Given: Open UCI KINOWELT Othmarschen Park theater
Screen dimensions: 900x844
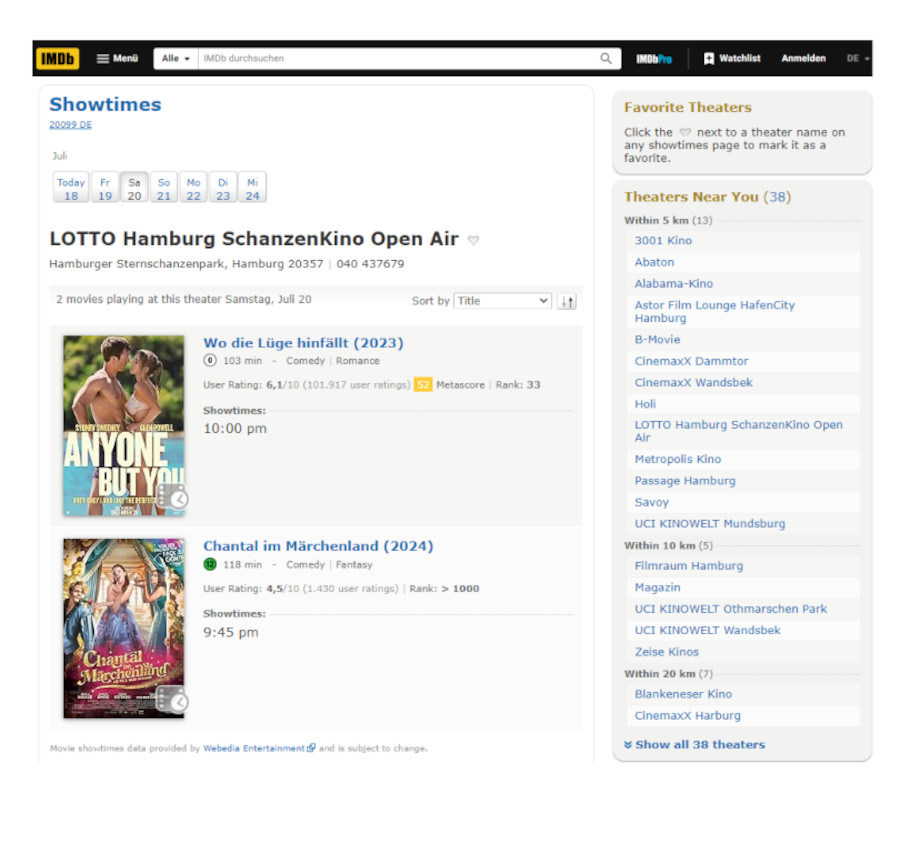Looking at the screenshot, I should (730, 609).
